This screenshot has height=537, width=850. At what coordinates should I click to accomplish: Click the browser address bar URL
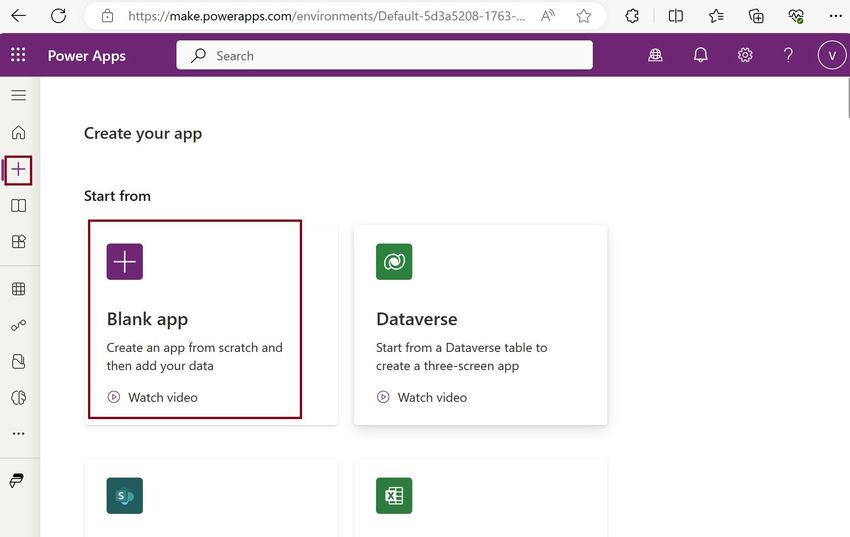pyautogui.click(x=326, y=16)
